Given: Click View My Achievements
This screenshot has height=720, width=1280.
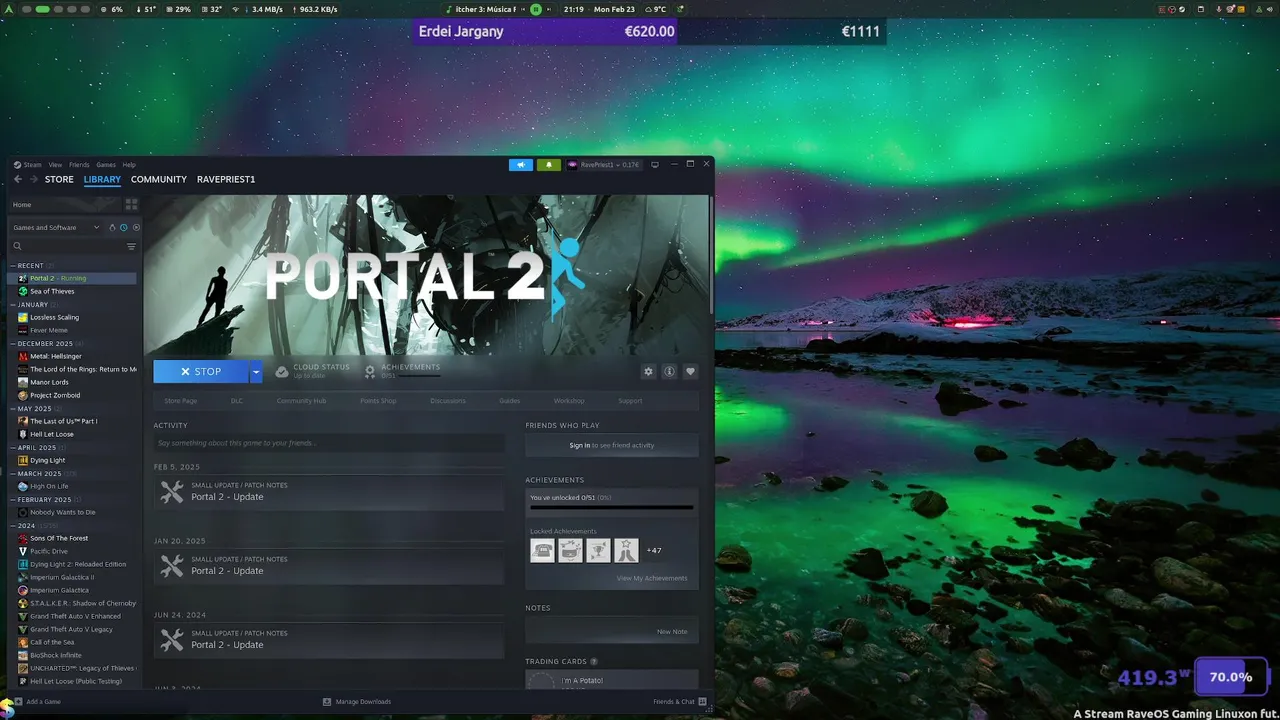Looking at the screenshot, I should (x=652, y=578).
